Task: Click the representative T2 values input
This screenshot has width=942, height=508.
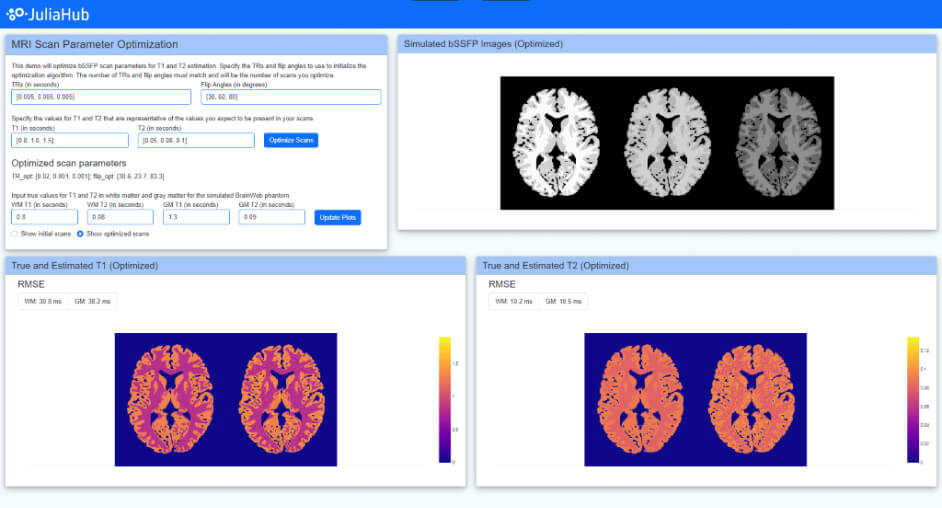Action: [197, 140]
